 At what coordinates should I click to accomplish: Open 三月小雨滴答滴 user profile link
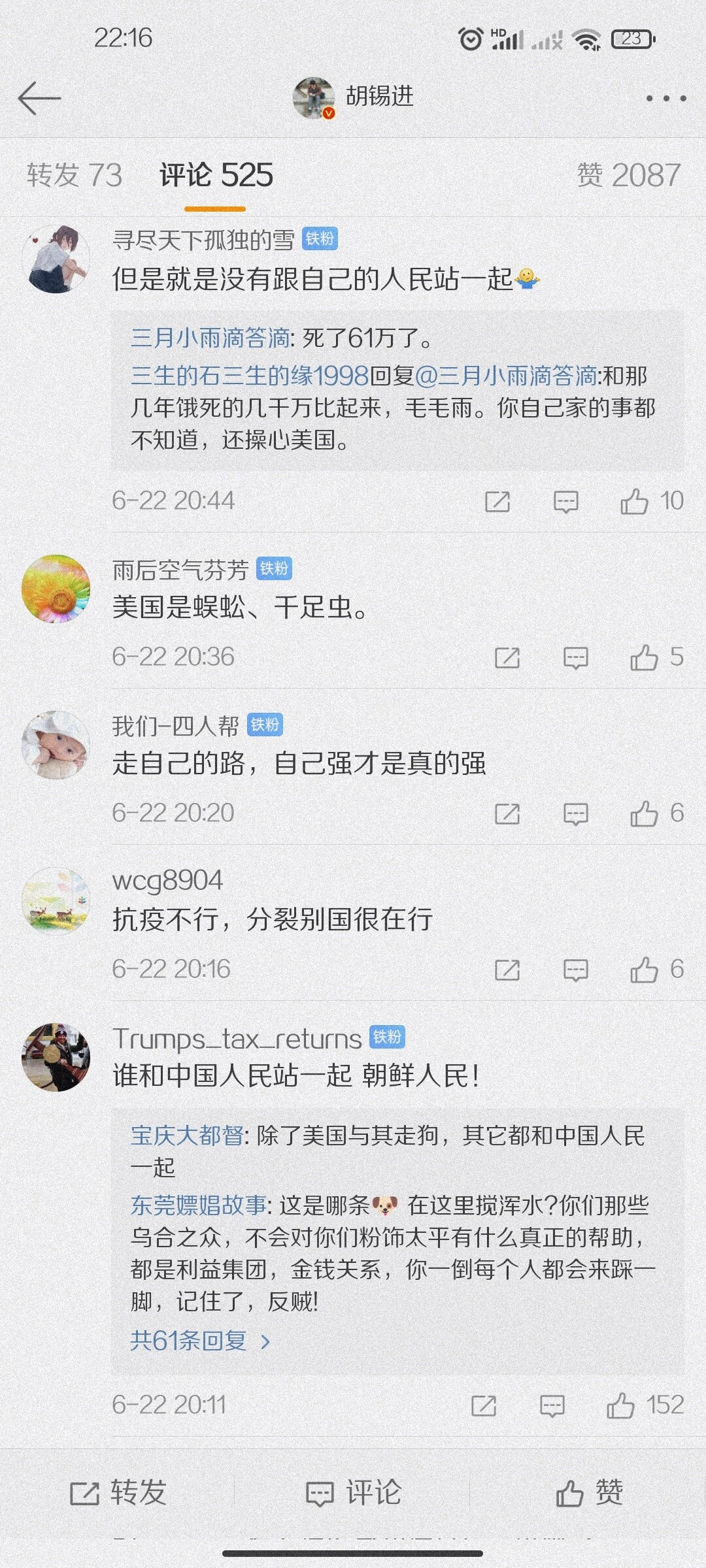[x=210, y=338]
